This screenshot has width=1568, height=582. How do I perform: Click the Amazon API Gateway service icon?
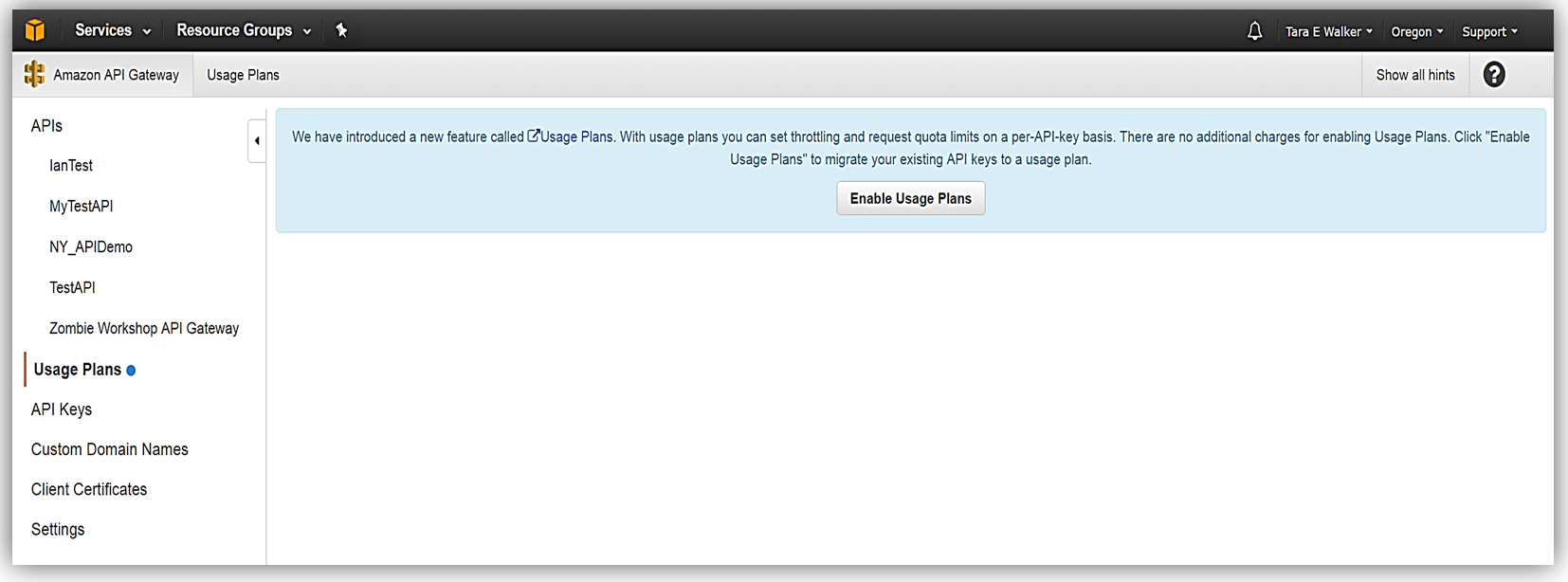[x=35, y=74]
